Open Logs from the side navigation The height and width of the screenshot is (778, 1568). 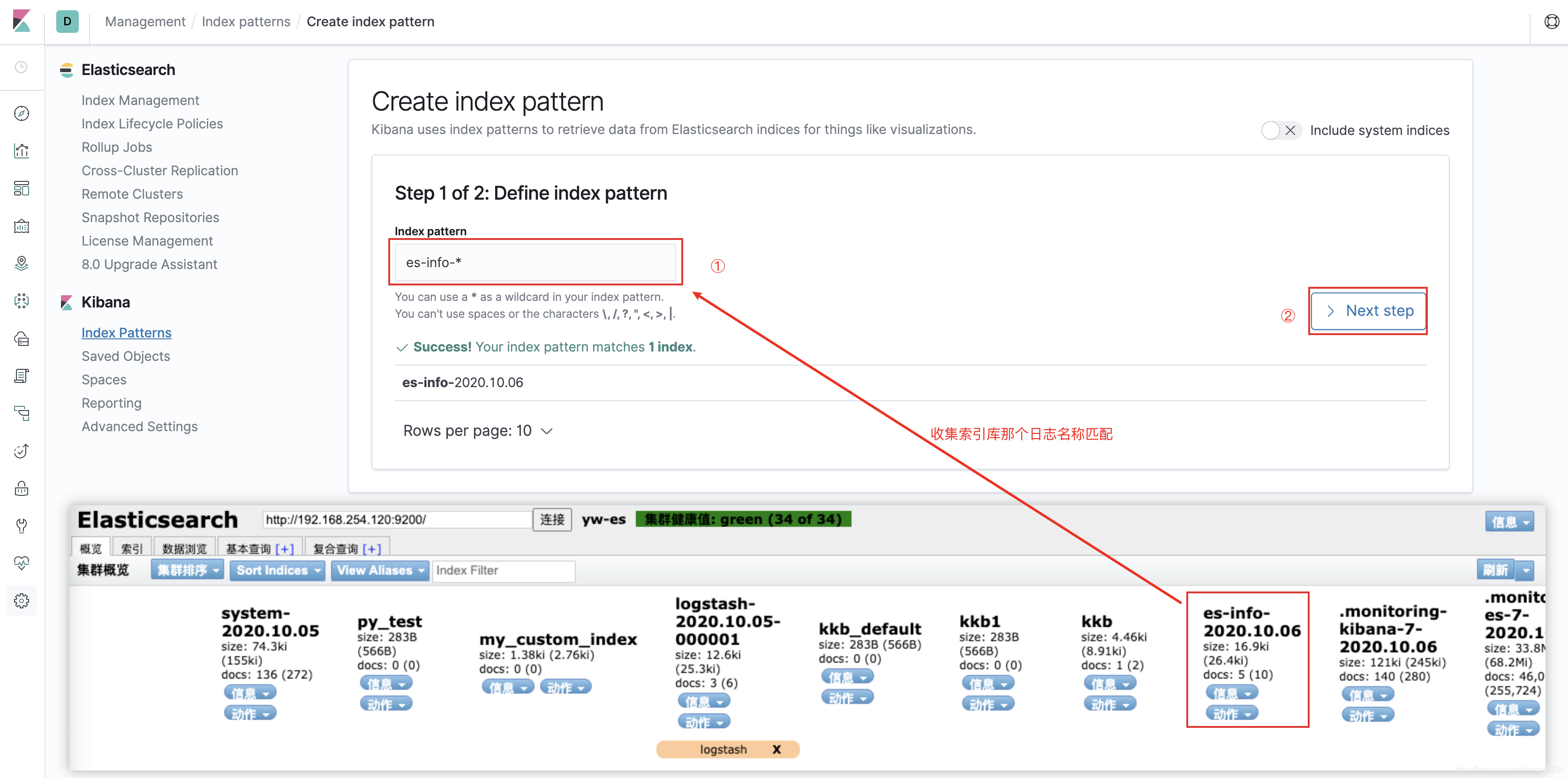point(21,376)
